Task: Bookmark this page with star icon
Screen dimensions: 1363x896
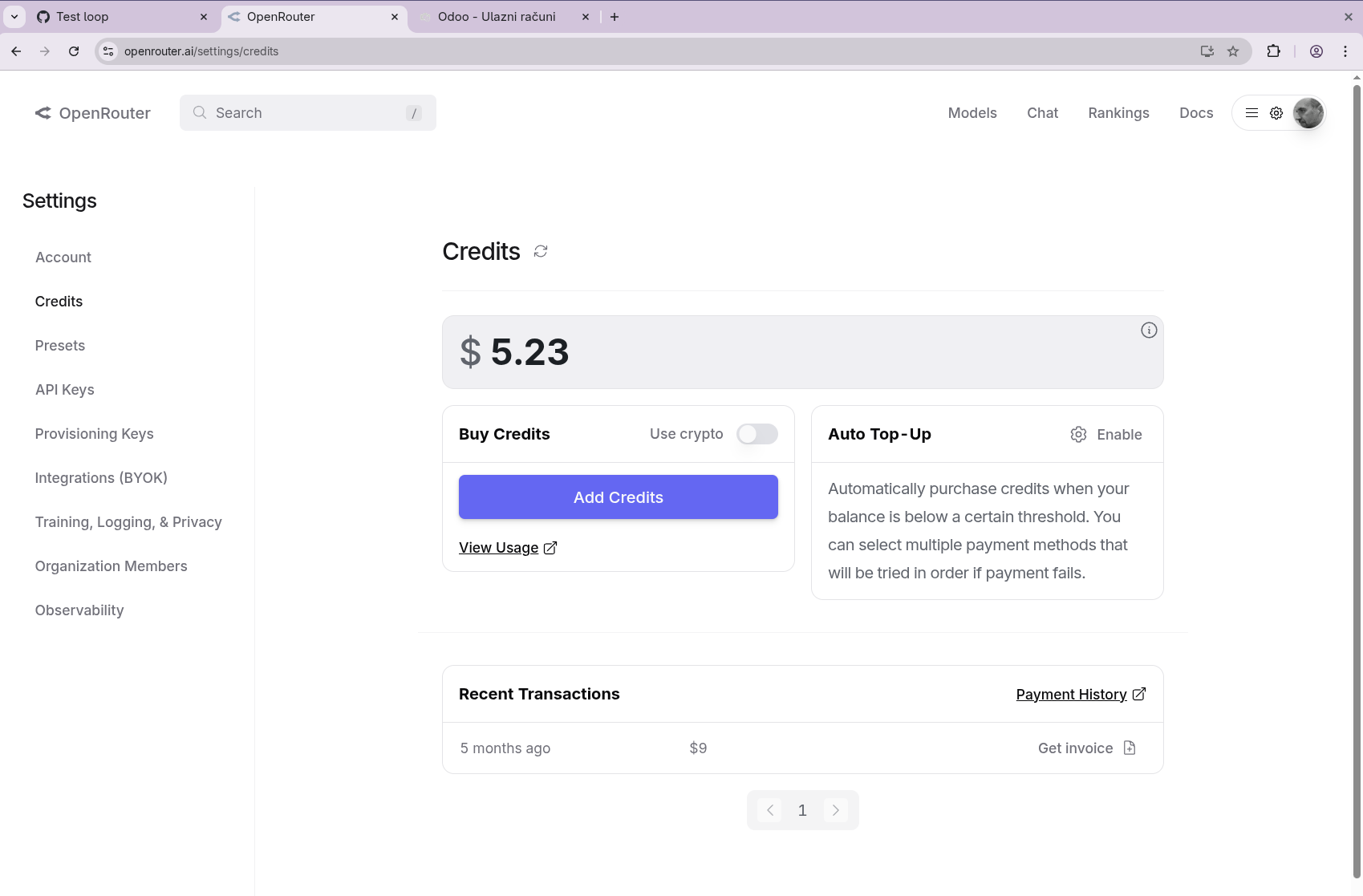Action: (x=1233, y=51)
